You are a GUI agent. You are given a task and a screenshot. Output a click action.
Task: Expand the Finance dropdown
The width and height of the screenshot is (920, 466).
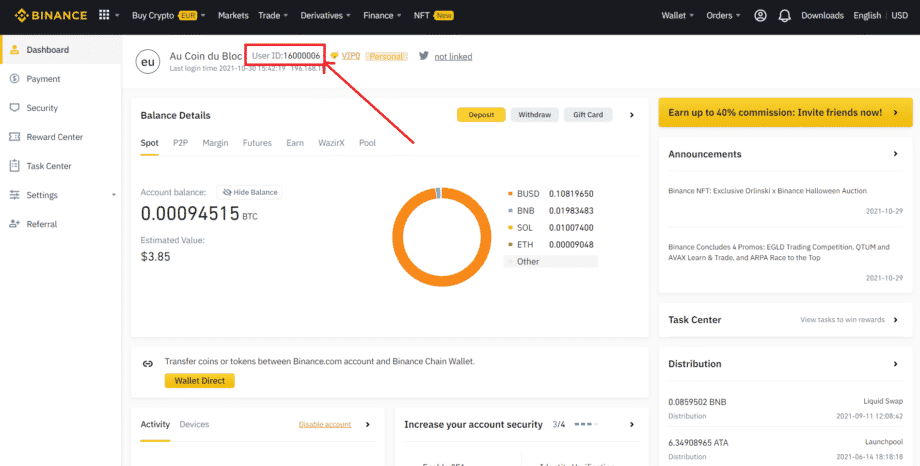coord(400,16)
